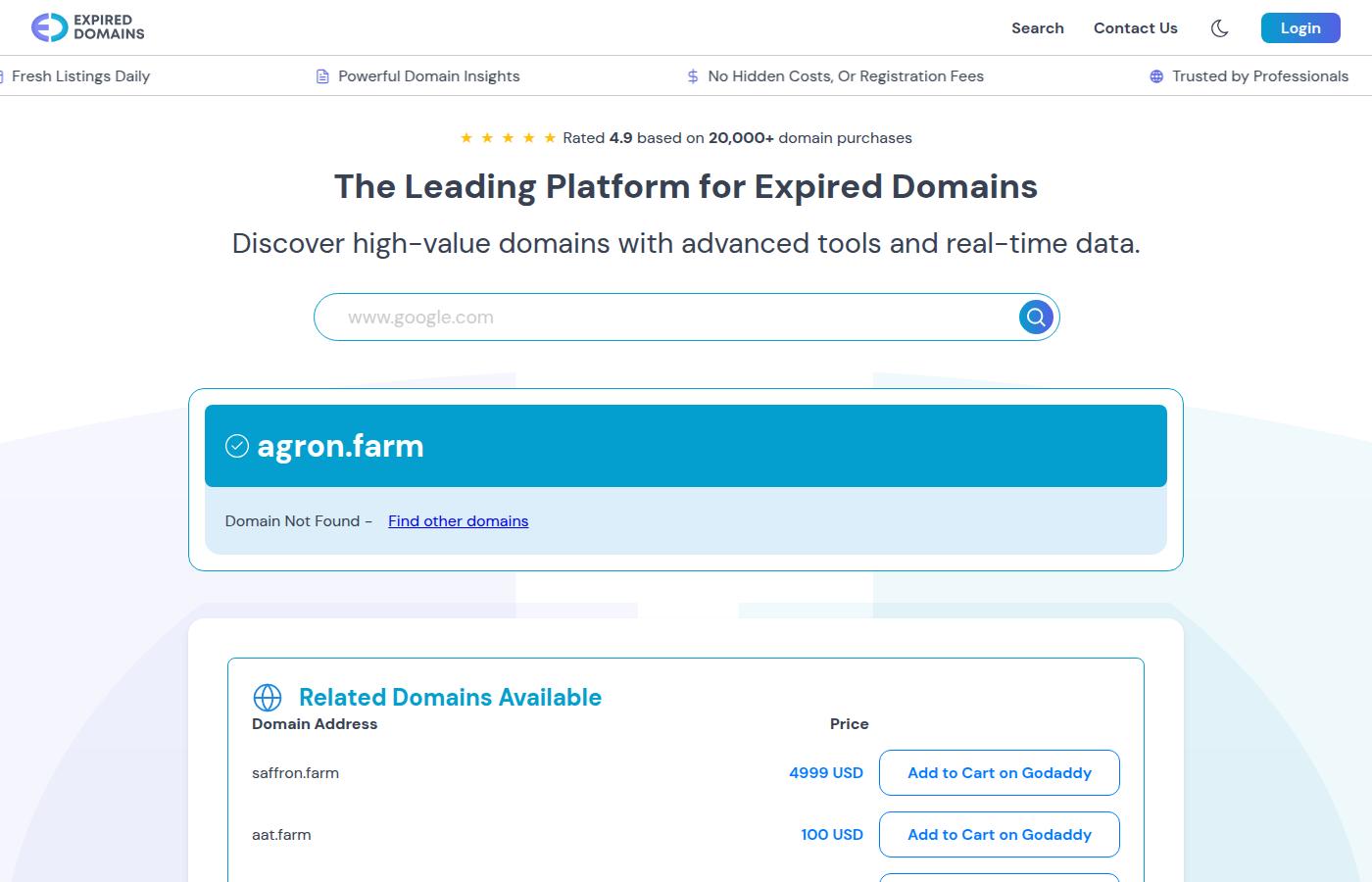Viewport: 1372px width, 882px height.
Task: Click the 4999 USD price
Action: (826, 773)
